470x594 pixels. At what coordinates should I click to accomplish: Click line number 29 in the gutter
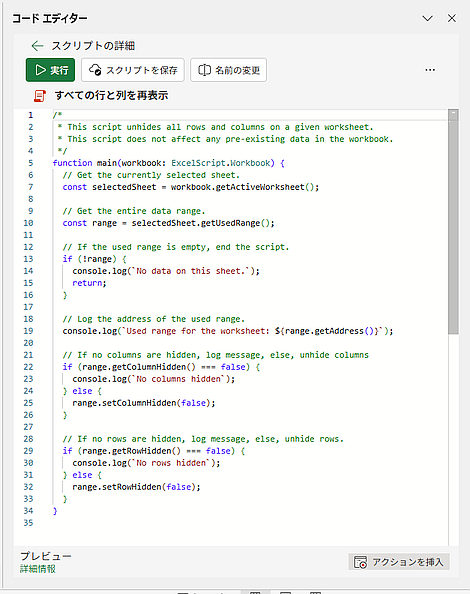(x=28, y=451)
